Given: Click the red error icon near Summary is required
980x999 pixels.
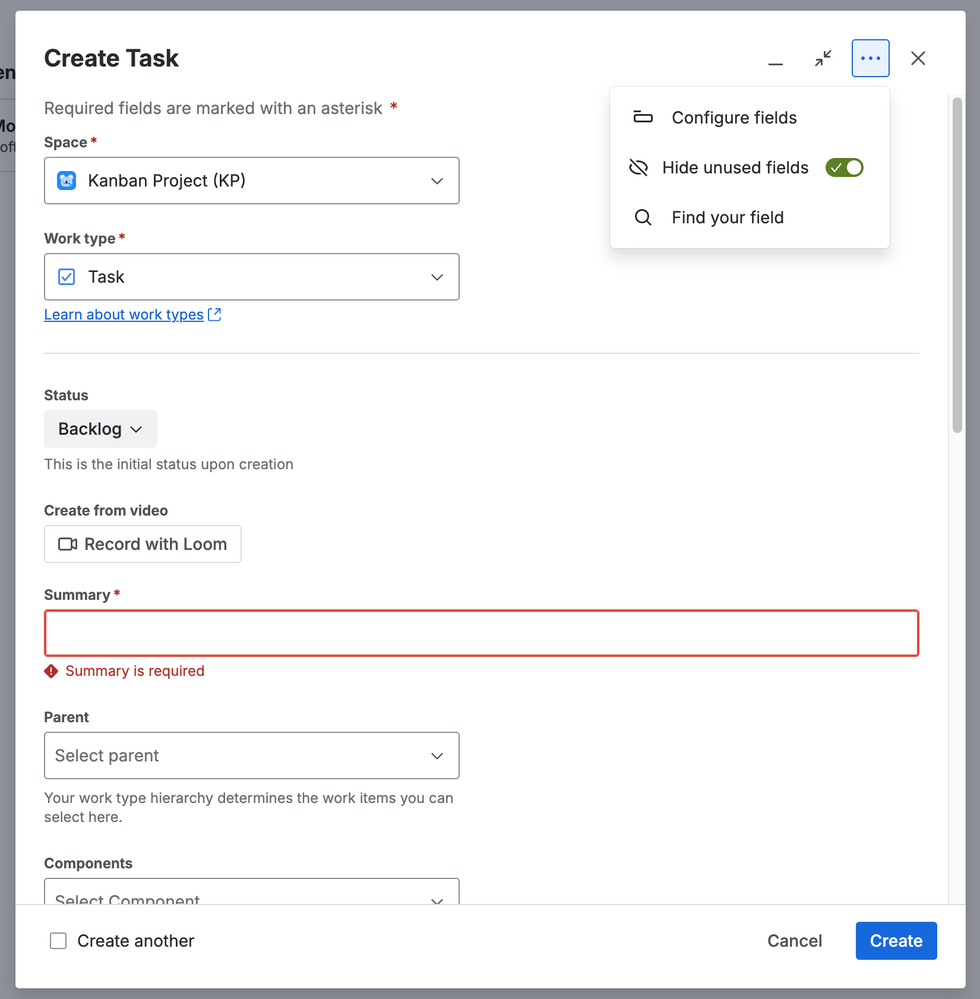Looking at the screenshot, I should pos(51,671).
